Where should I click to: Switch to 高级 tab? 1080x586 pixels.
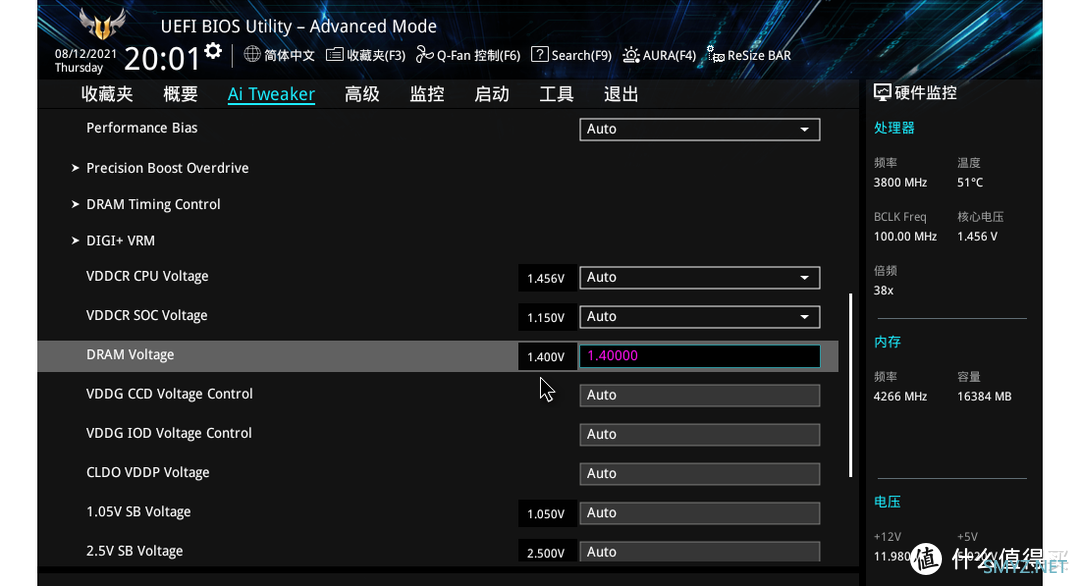pos(362,94)
